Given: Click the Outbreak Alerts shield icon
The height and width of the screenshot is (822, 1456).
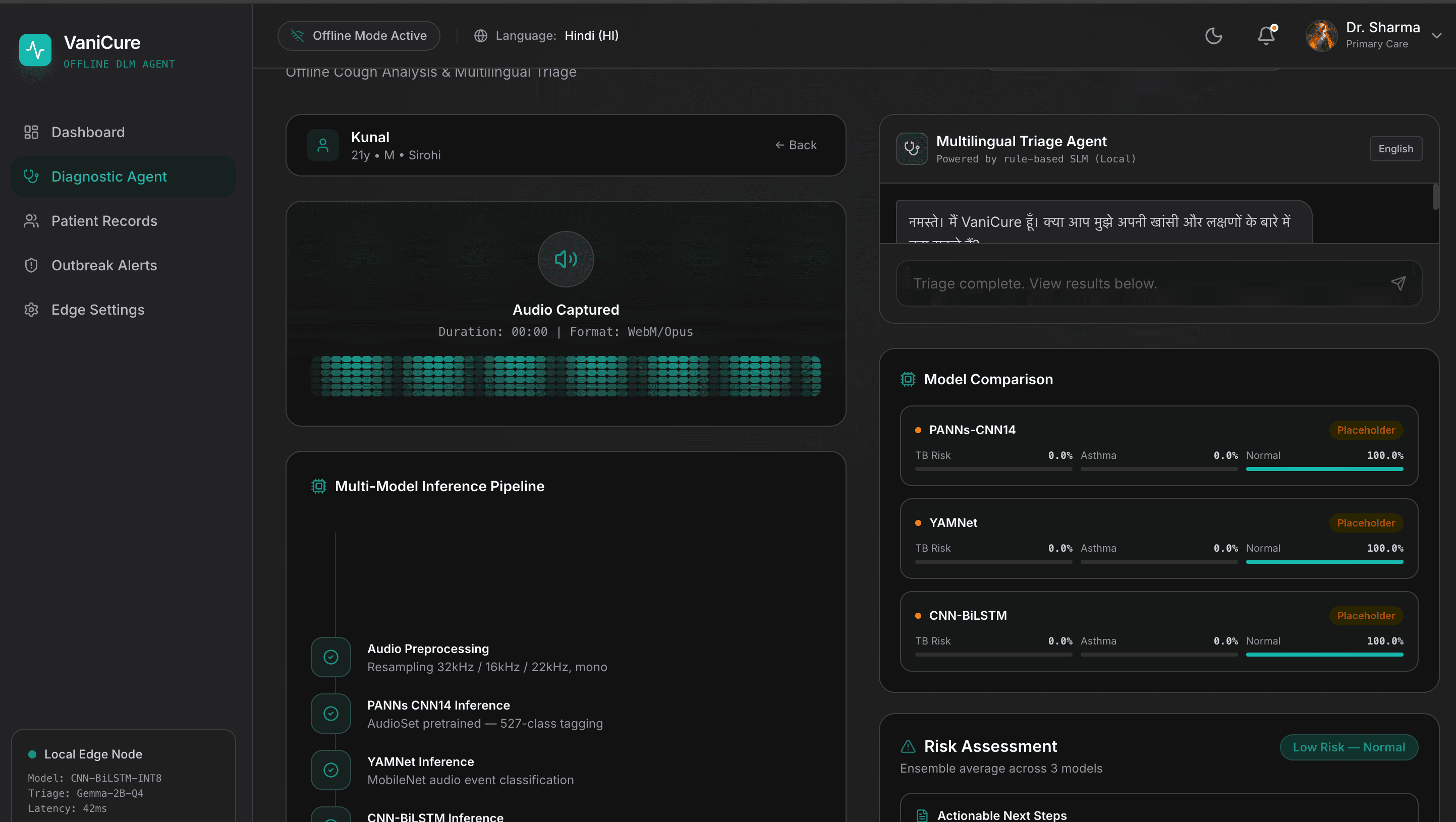Looking at the screenshot, I should click(x=31, y=266).
